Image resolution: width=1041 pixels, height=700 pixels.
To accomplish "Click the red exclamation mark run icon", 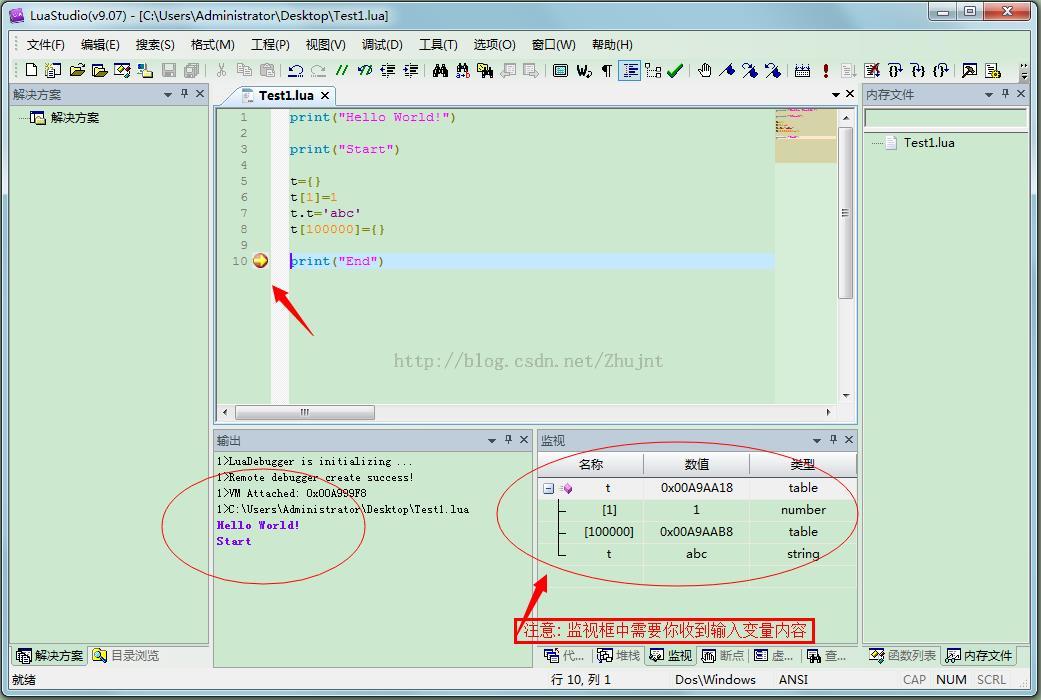I will [x=825, y=70].
